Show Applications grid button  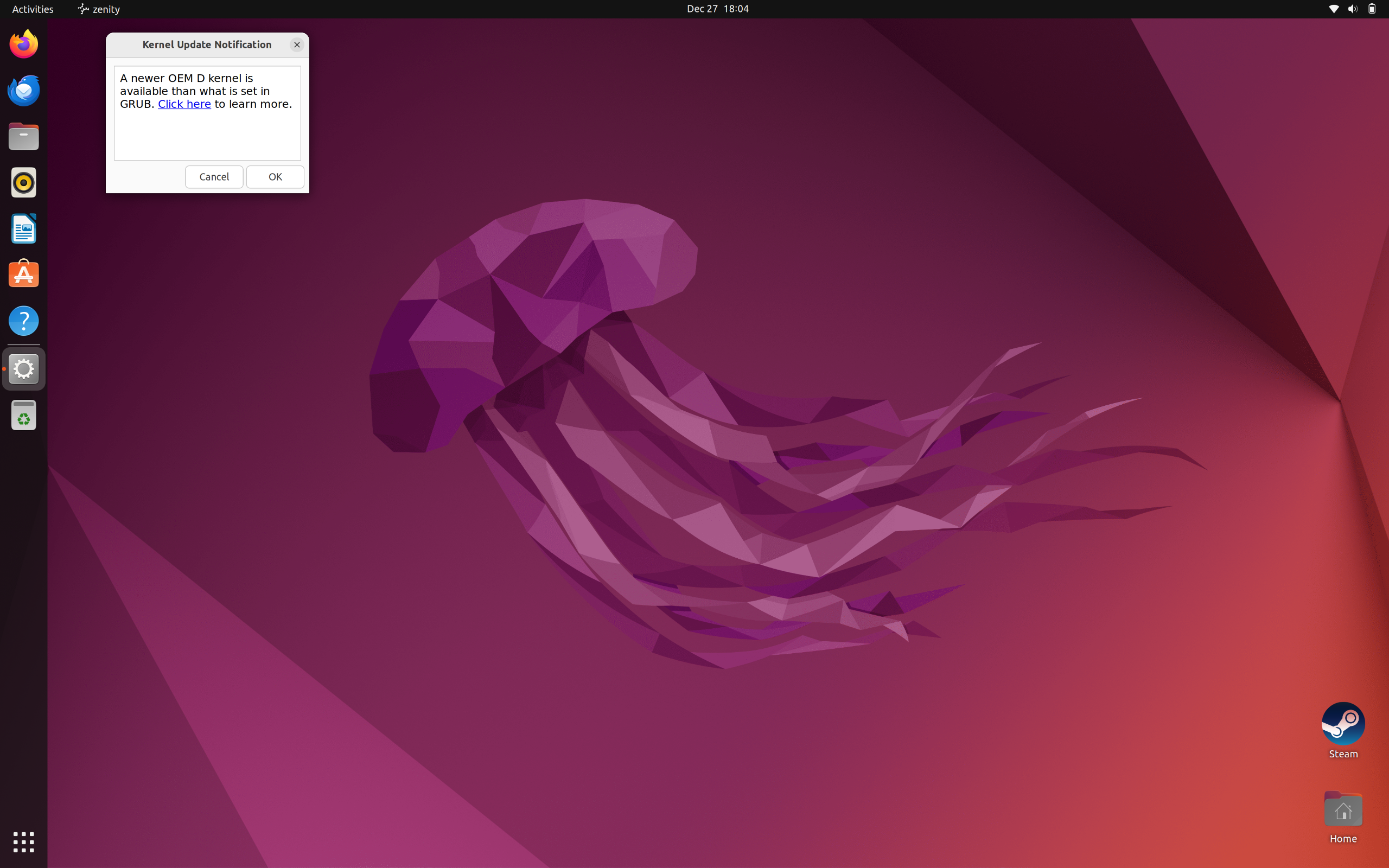click(23, 841)
